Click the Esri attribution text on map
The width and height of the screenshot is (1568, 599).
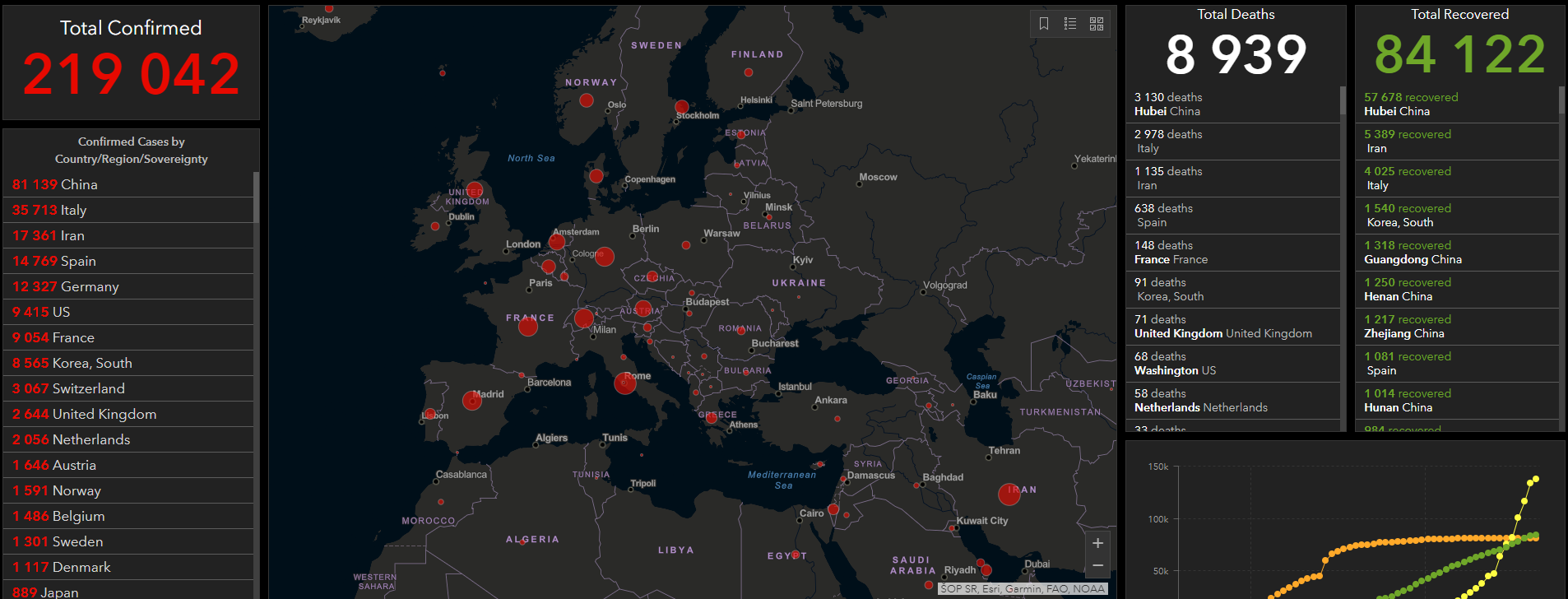tap(1022, 588)
